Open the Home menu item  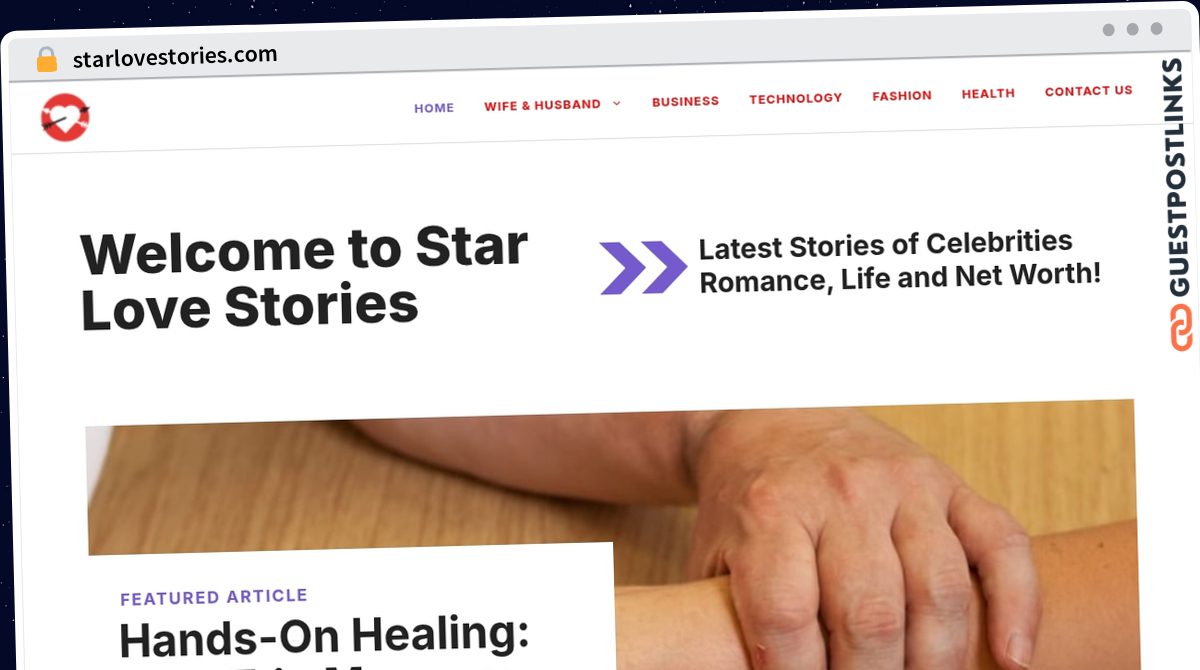click(434, 108)
